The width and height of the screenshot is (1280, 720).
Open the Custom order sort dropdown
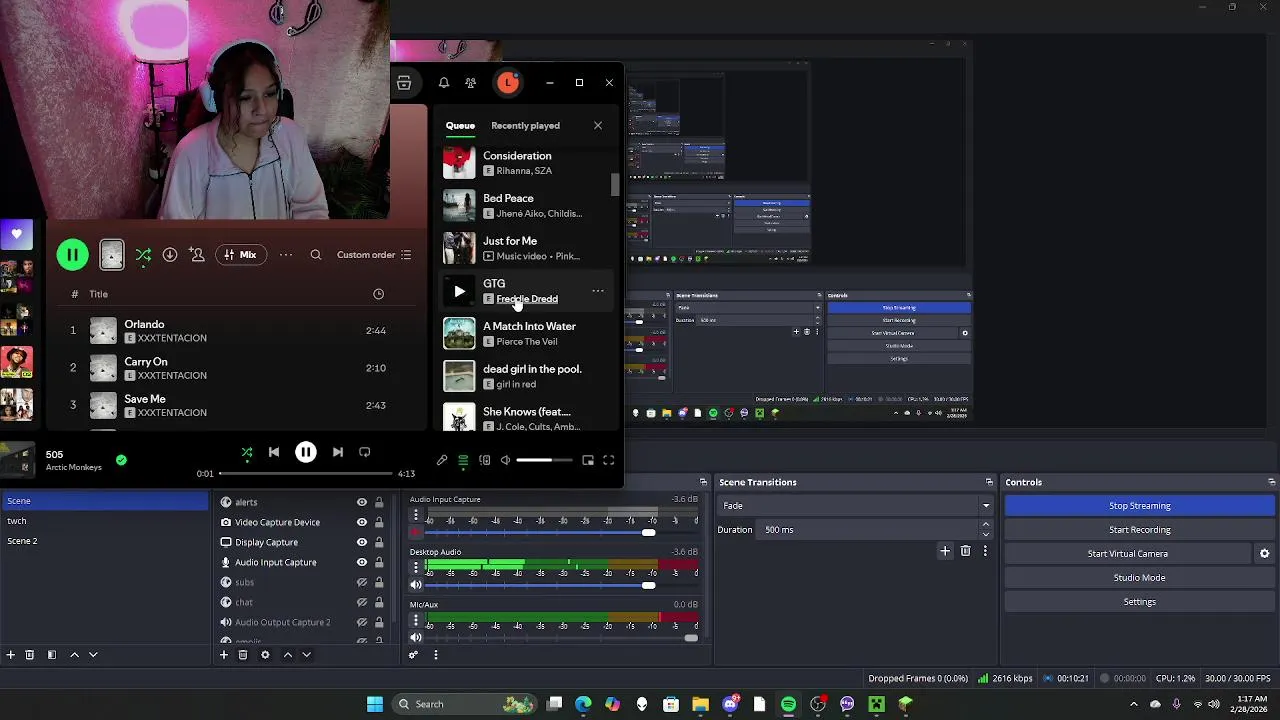[x=374, y=255]
